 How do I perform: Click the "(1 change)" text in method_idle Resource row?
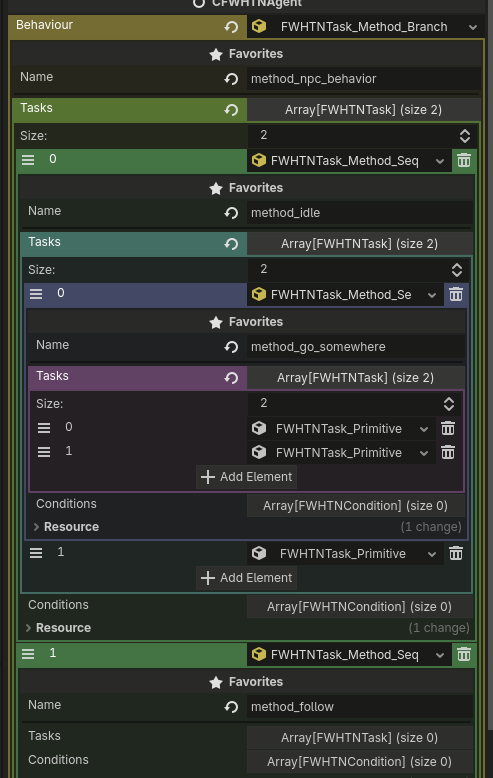point(439,628)
